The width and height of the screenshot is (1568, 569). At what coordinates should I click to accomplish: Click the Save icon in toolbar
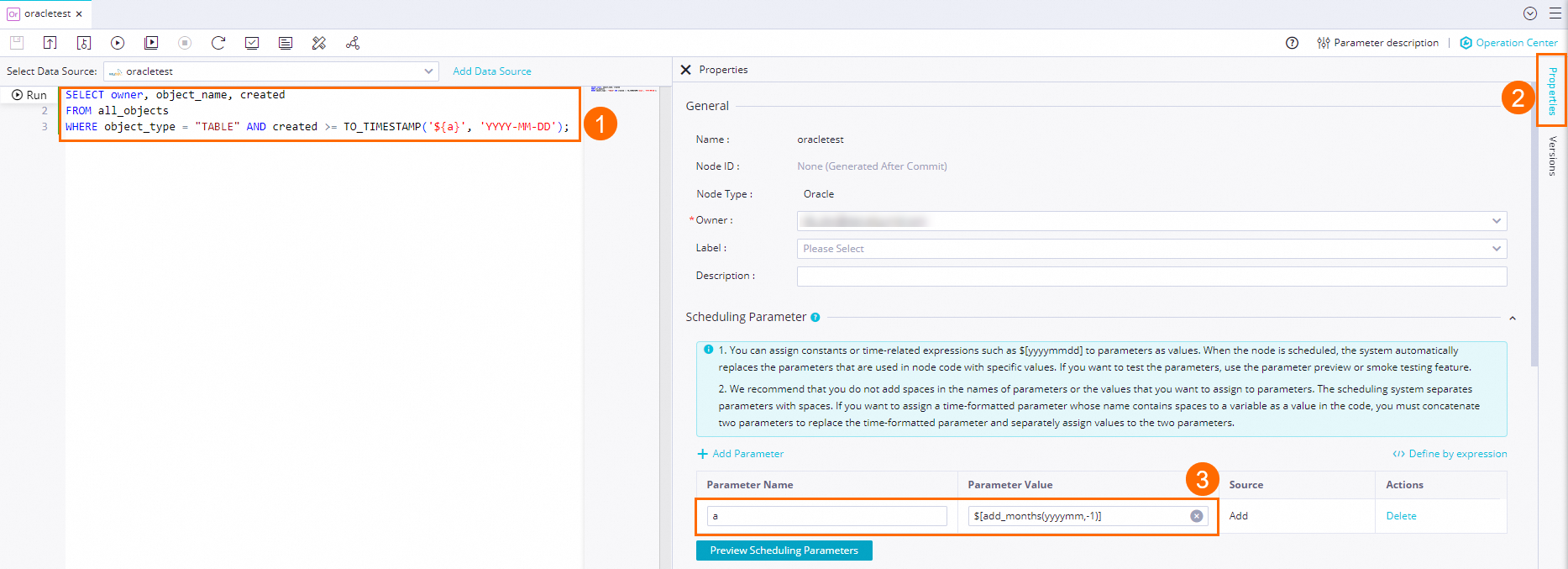coord(17,43)
